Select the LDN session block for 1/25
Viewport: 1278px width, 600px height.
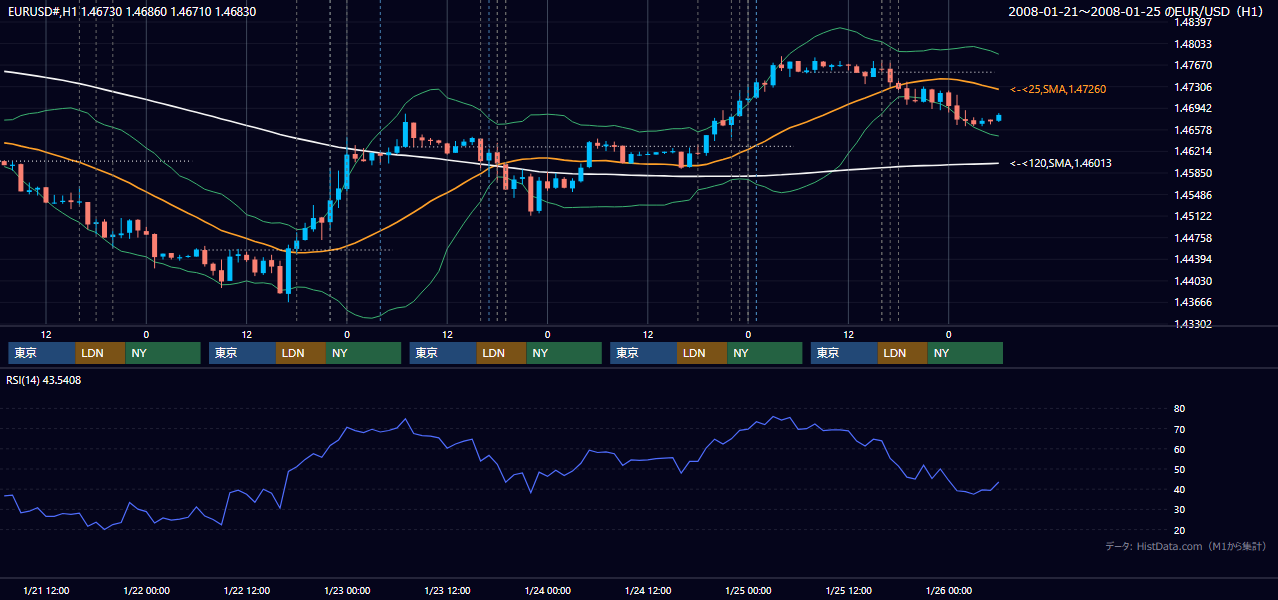[x=902, y=353]
